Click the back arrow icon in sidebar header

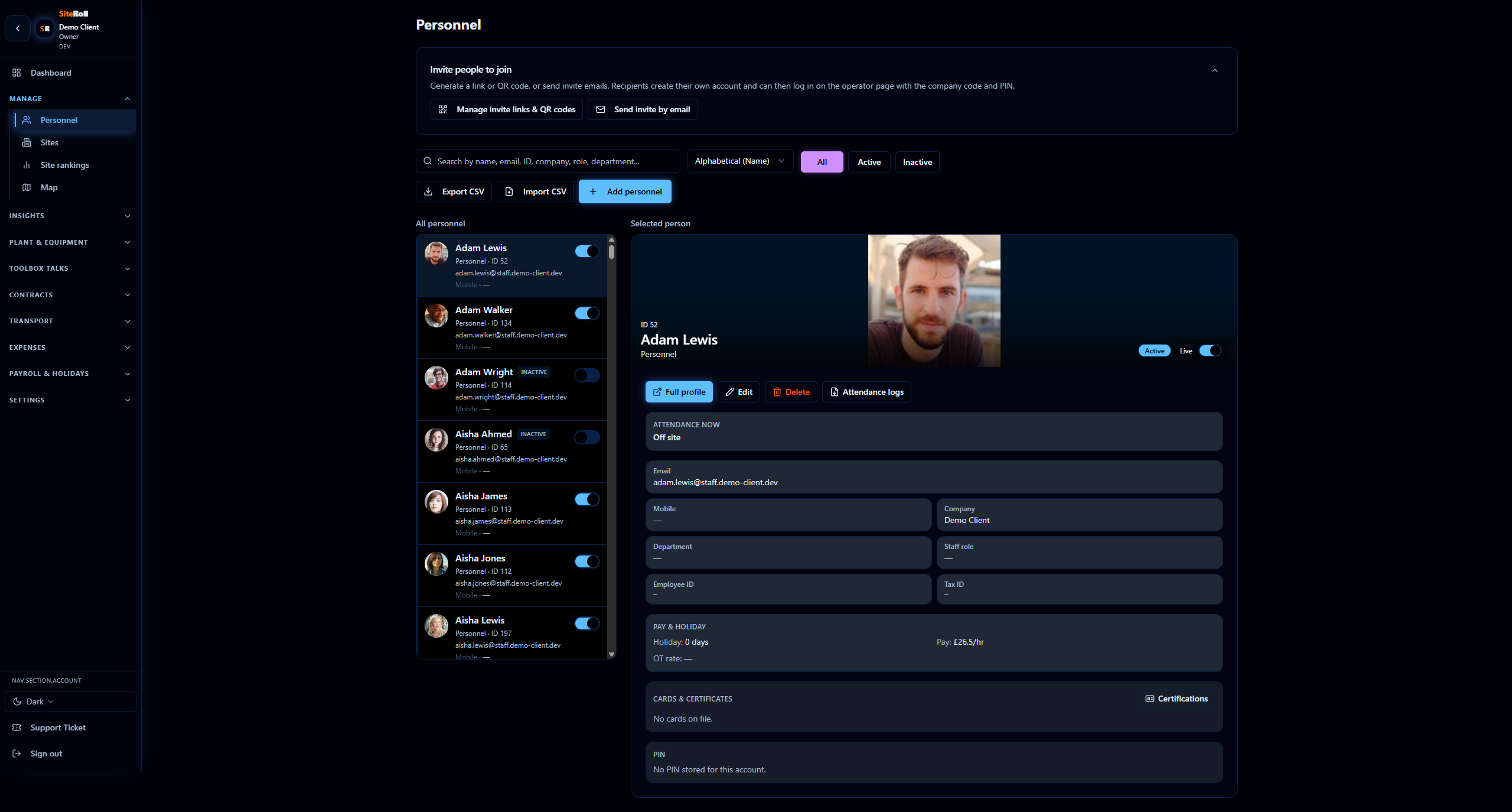point(18,28)
